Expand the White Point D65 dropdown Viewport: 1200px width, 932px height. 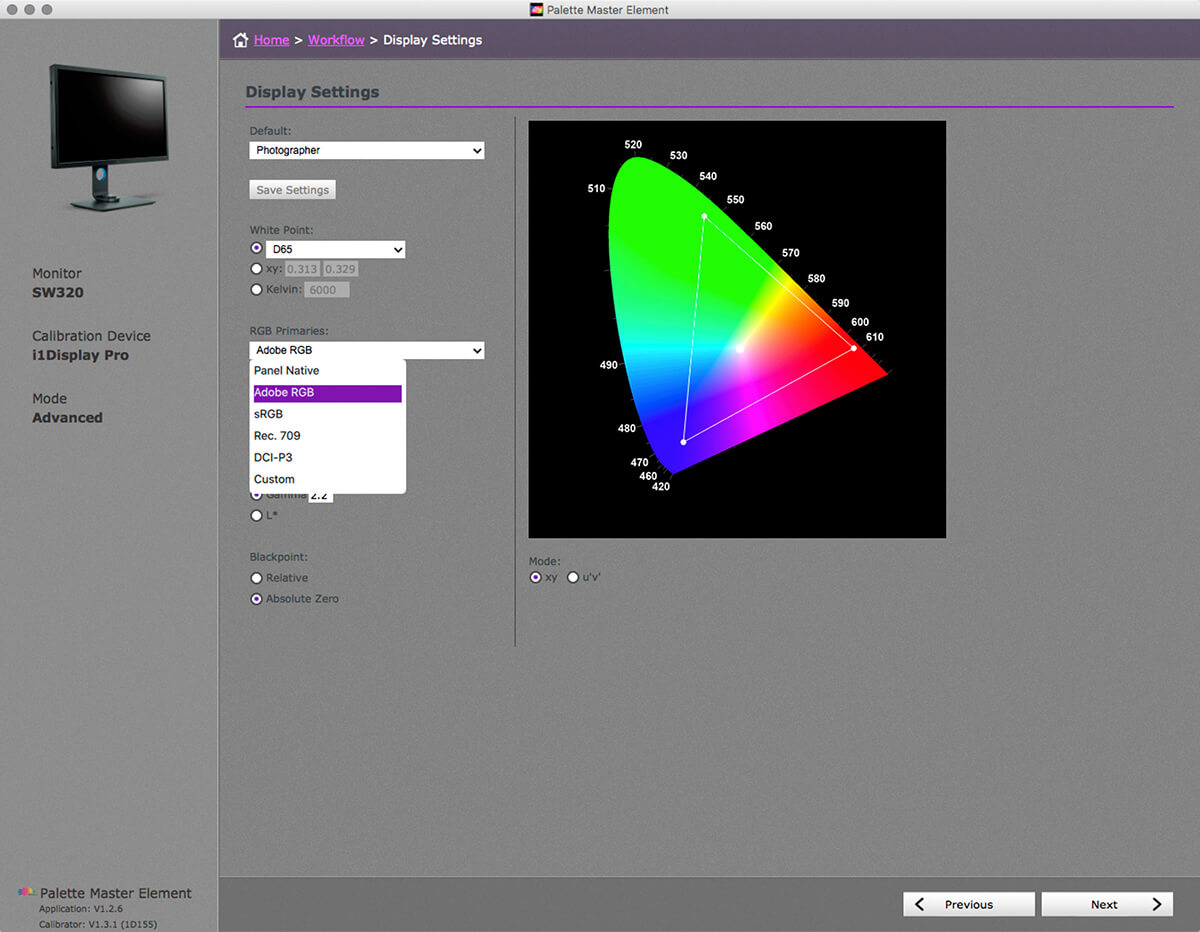(335, 249)
